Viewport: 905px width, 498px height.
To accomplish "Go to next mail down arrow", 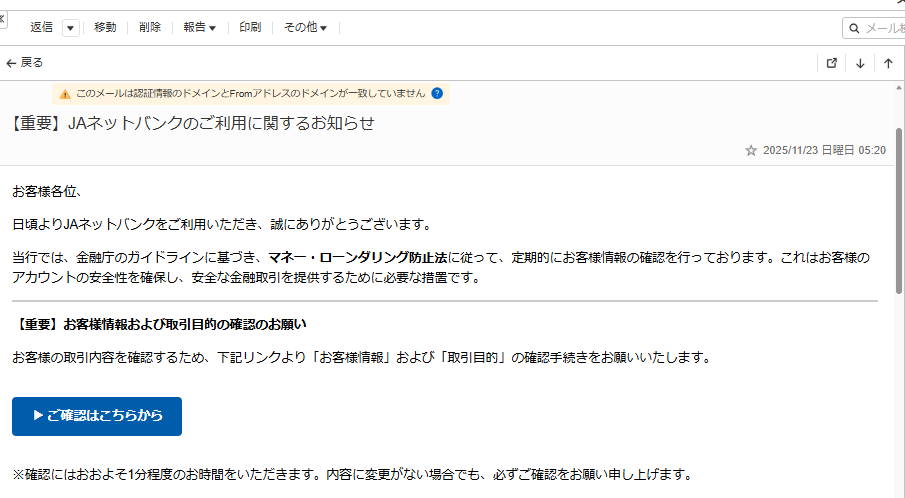I will [x=860, y=63].
